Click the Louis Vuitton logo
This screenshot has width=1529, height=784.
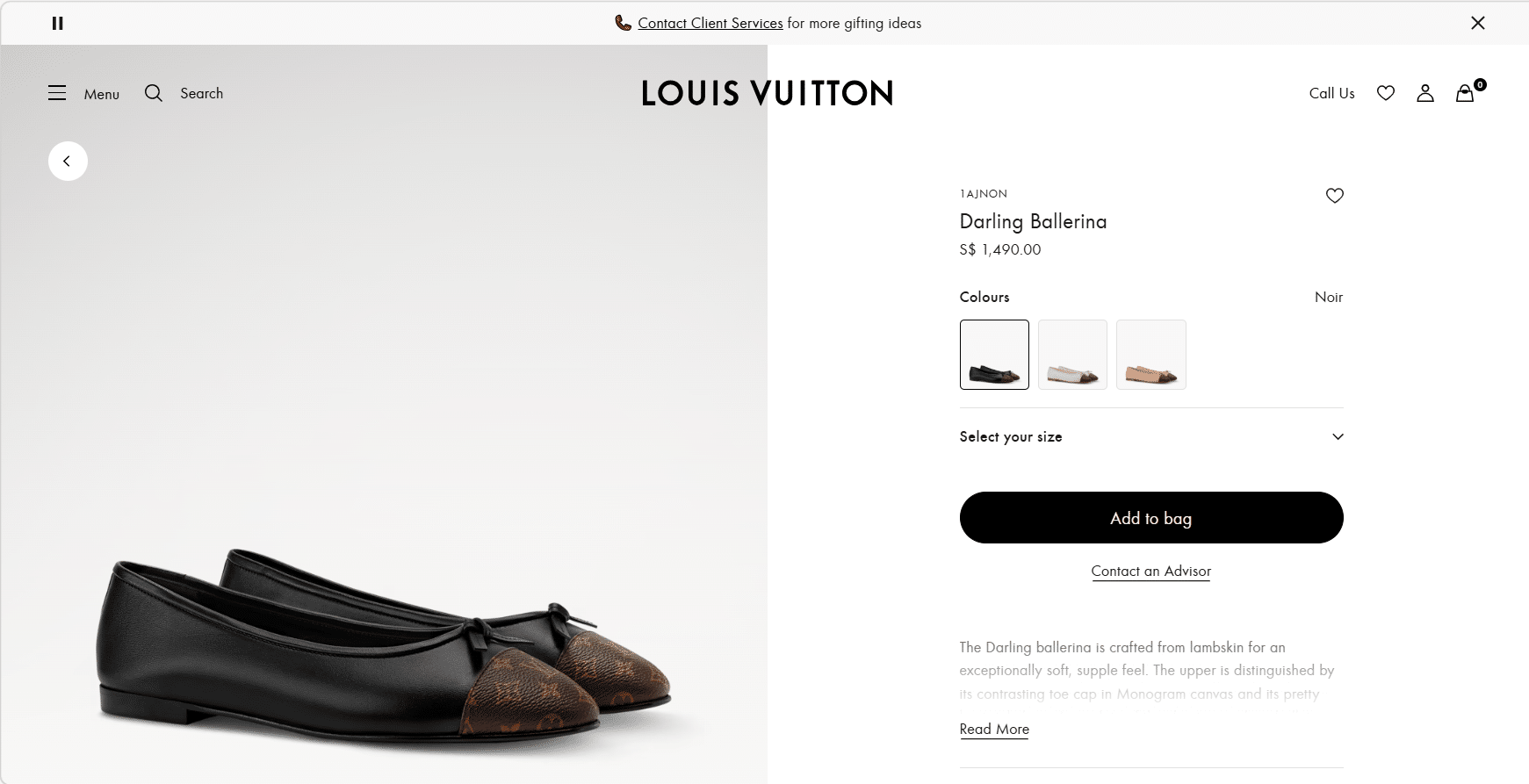767,93
